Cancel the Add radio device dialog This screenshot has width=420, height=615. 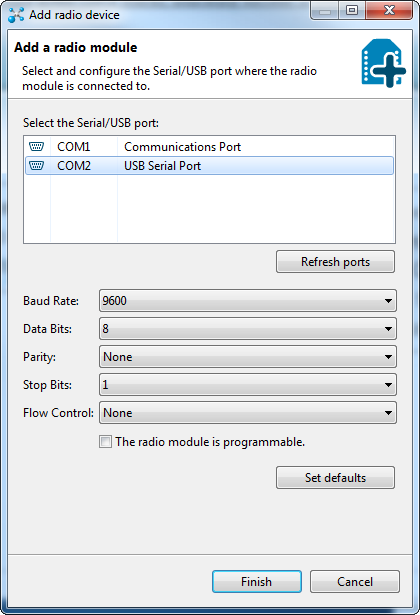coord(355,582)
